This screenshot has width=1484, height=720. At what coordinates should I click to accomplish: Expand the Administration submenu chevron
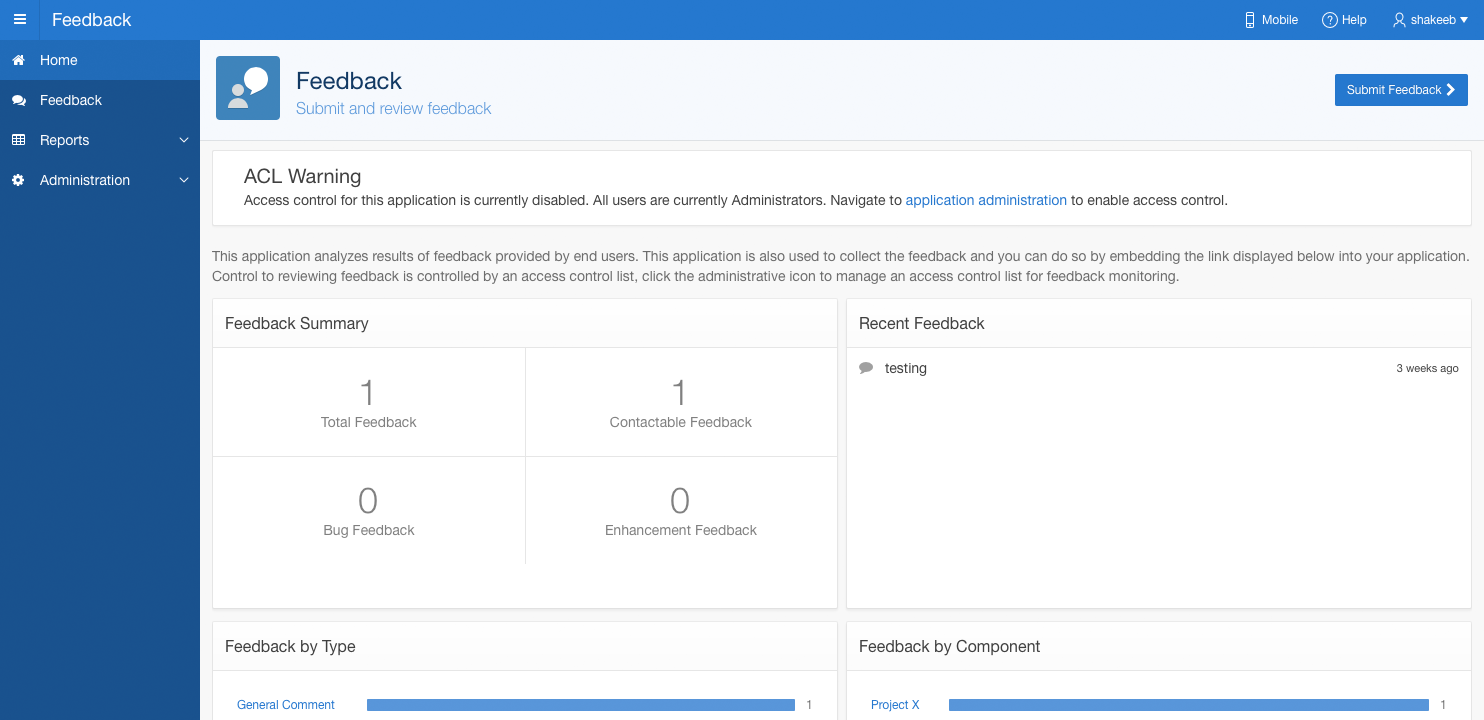coord(183,181)
